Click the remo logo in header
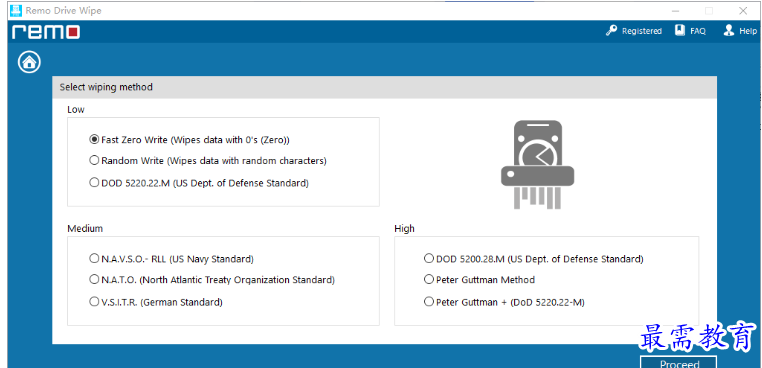Screen dimensions: 762x368 pos(46,32)
